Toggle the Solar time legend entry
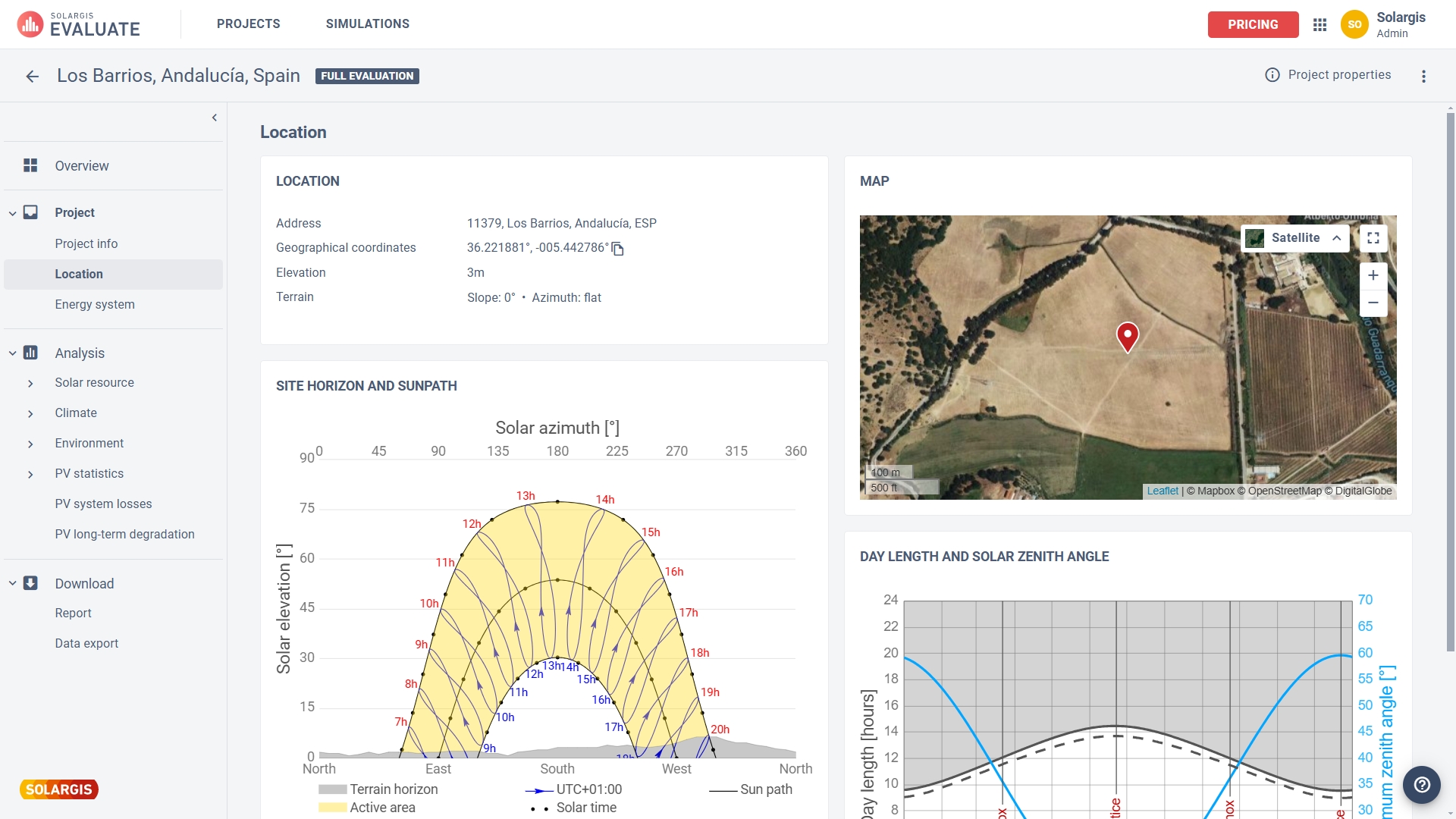1456x819 pixels. (x=574, y=808)
